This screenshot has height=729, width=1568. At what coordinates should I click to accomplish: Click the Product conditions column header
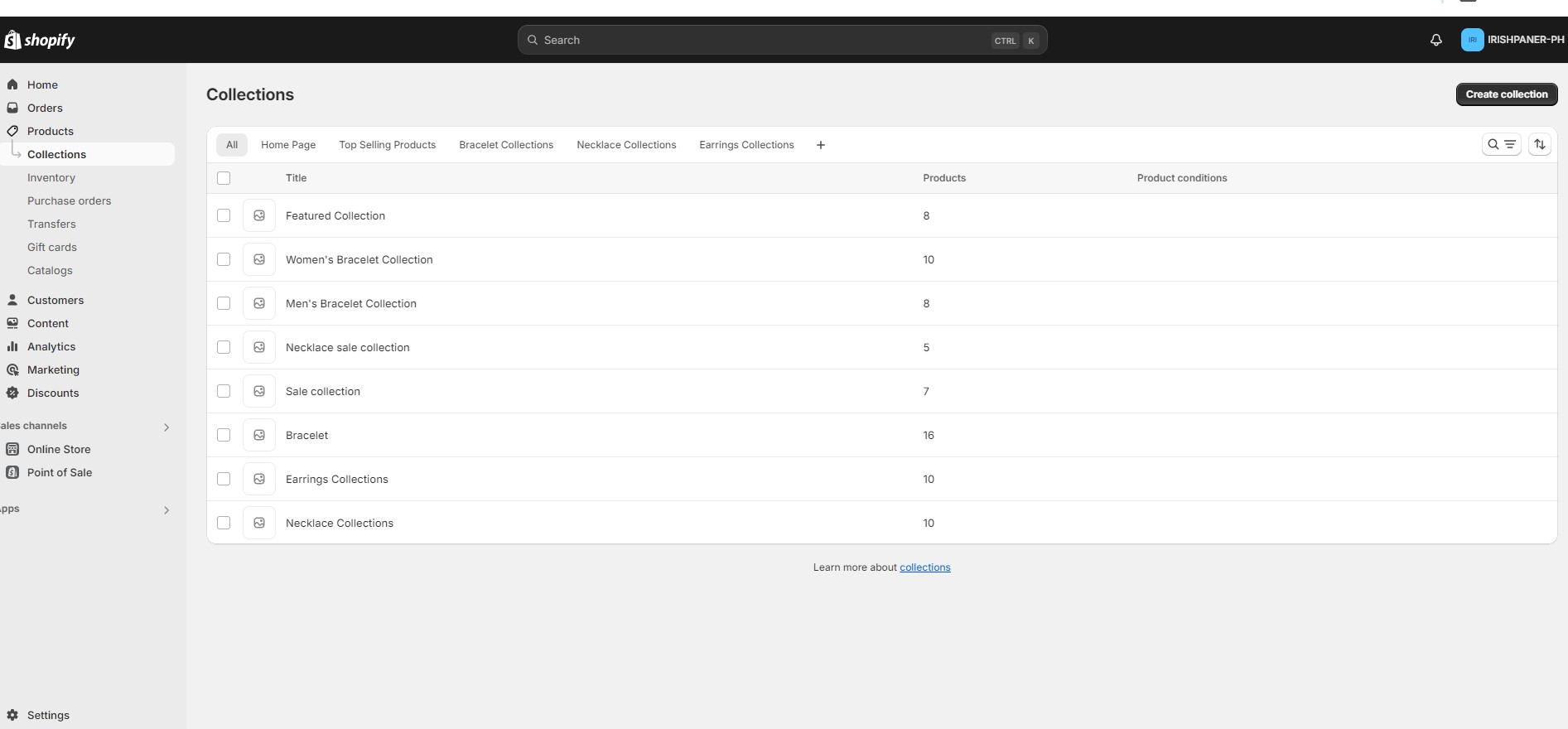1182,178
